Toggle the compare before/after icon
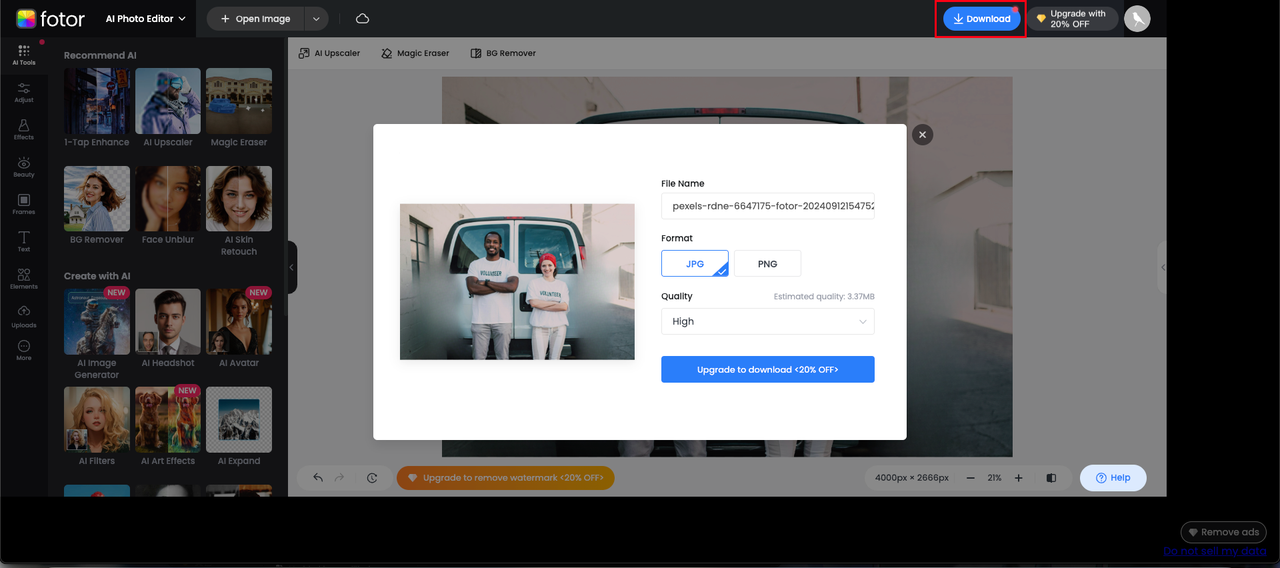Screen dimensions: 1280x568 tap(1051, 478)
